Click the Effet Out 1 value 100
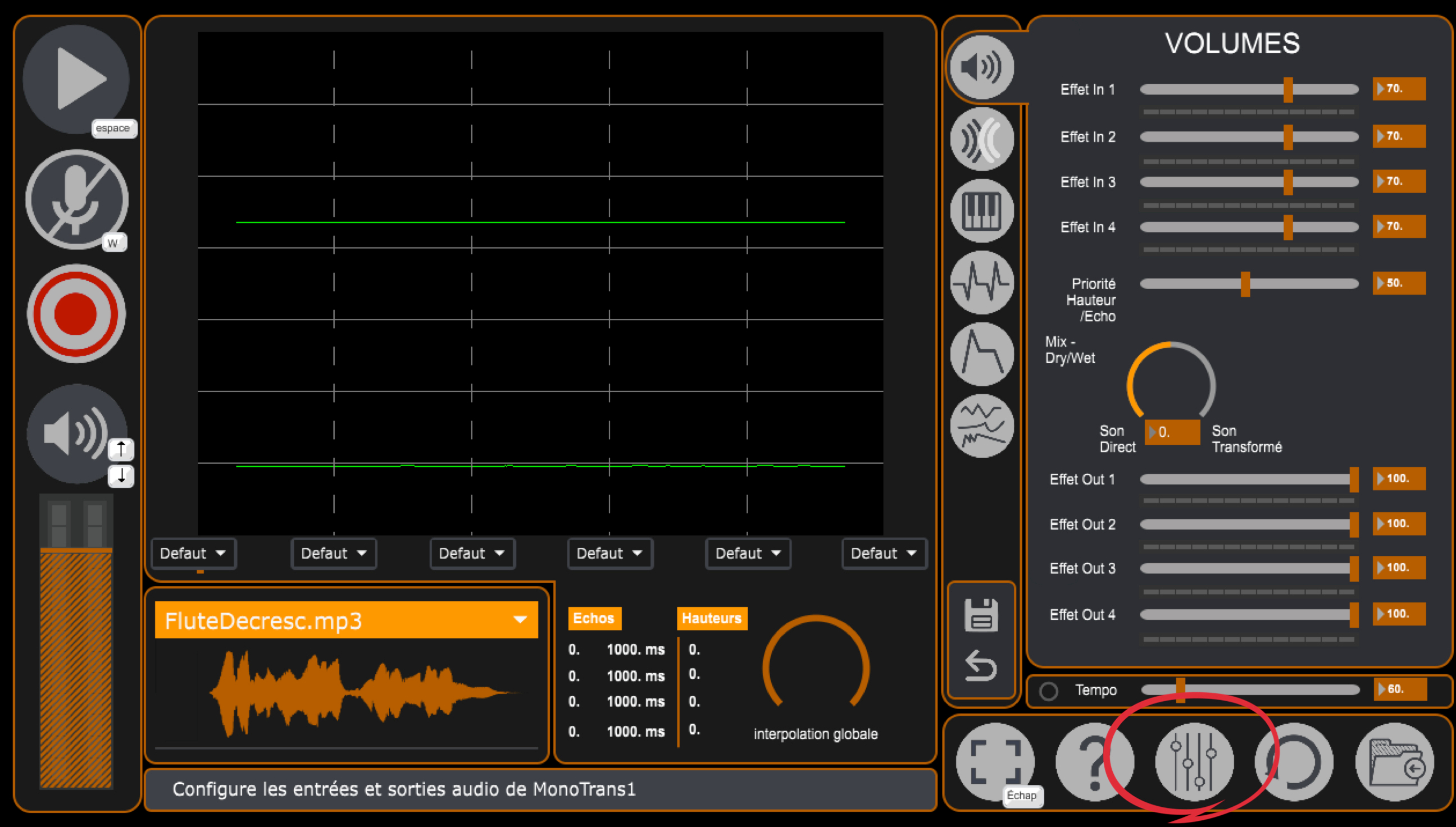Image resolution: width=1456 pixels, height=827 pixels. pyautogui.click(x=1399, y=479)
